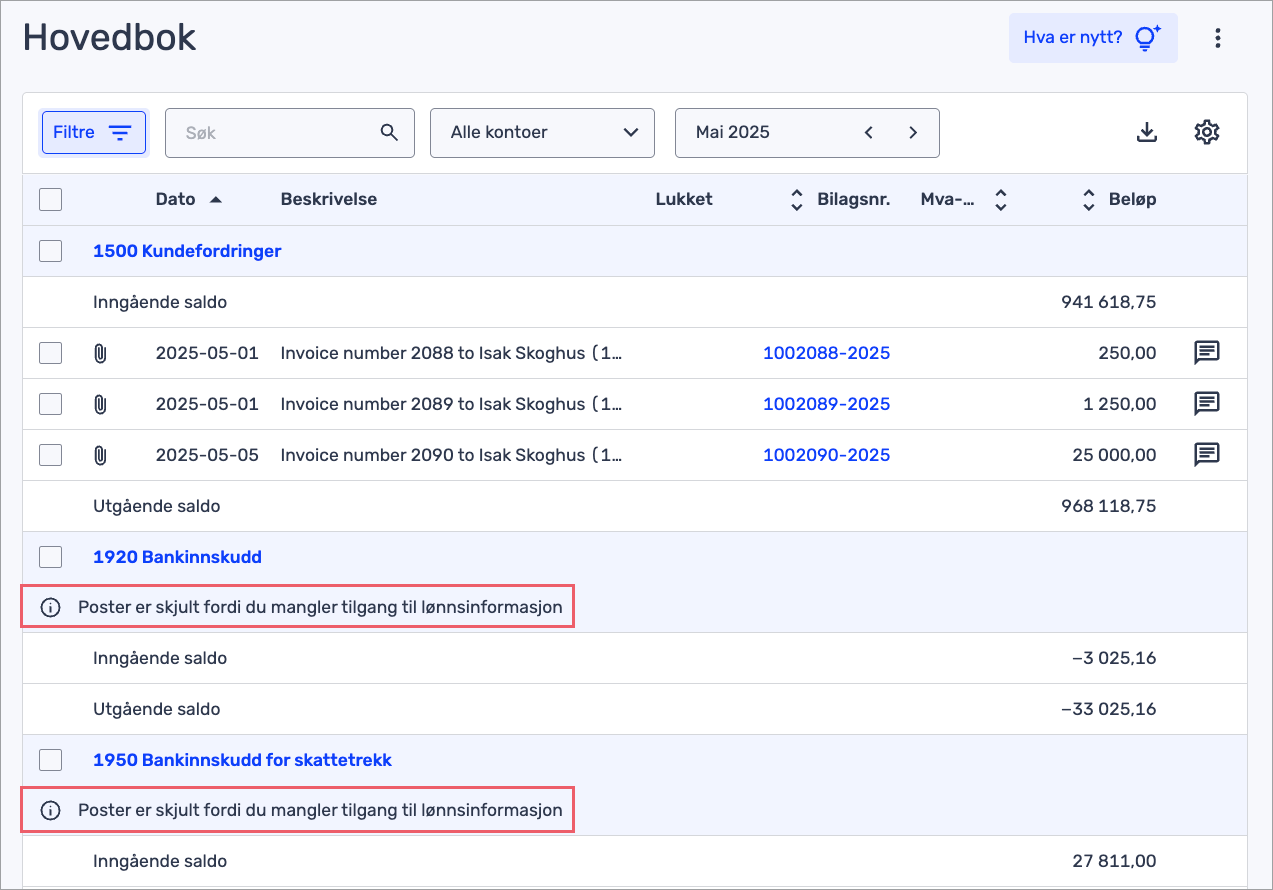Open the Alle kontoer dropdown

(x=542, y=133)
